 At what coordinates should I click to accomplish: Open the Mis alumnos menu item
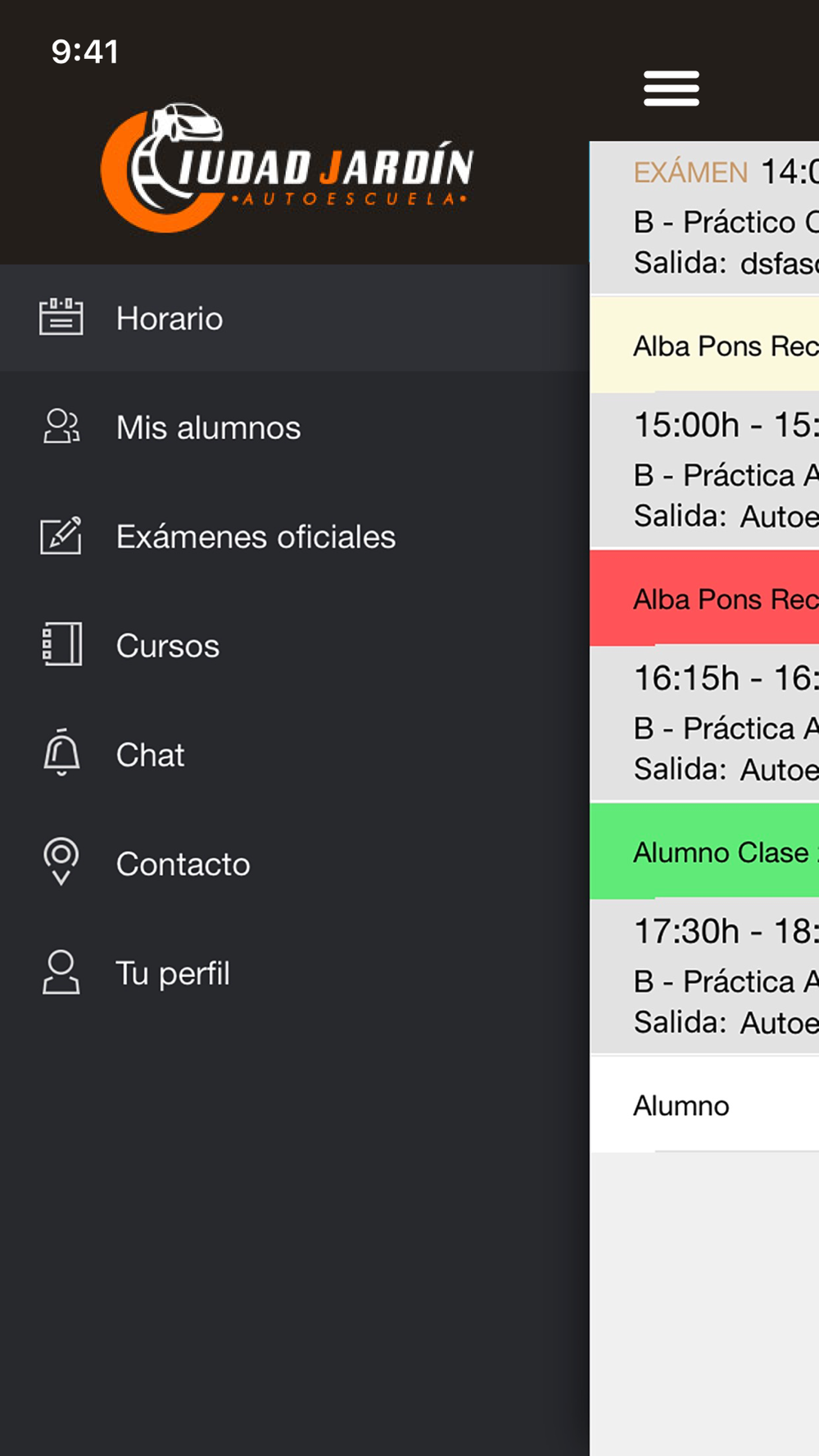[x=295, y=427]
